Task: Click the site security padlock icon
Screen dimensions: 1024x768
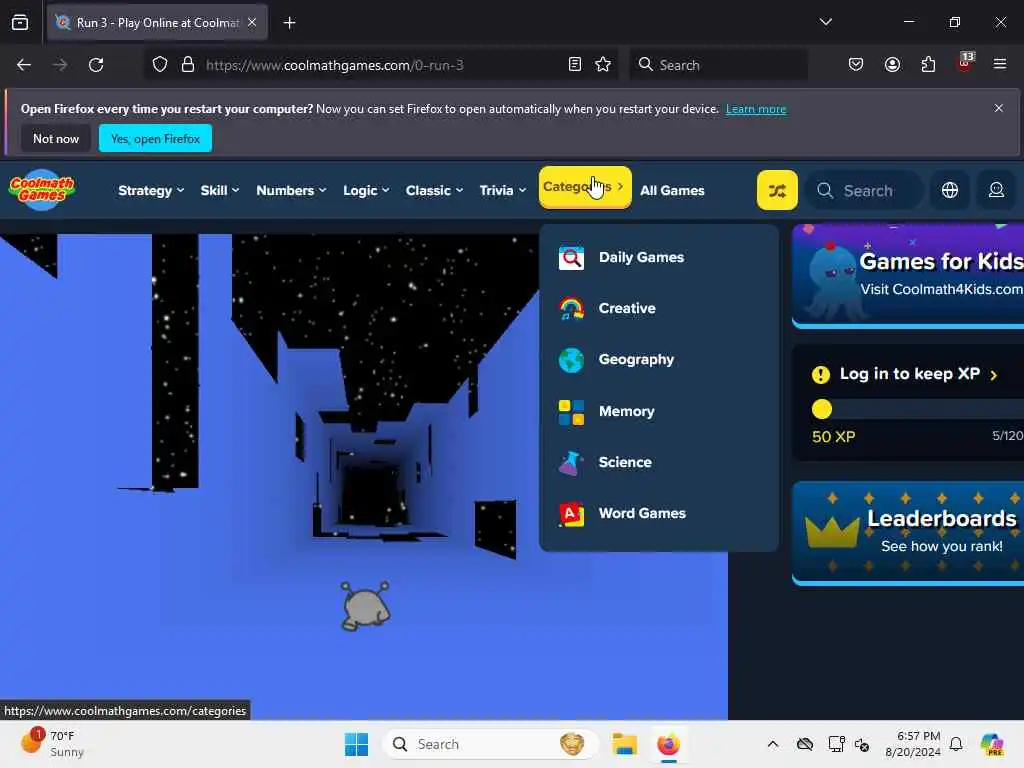Action: pos(188,65)
